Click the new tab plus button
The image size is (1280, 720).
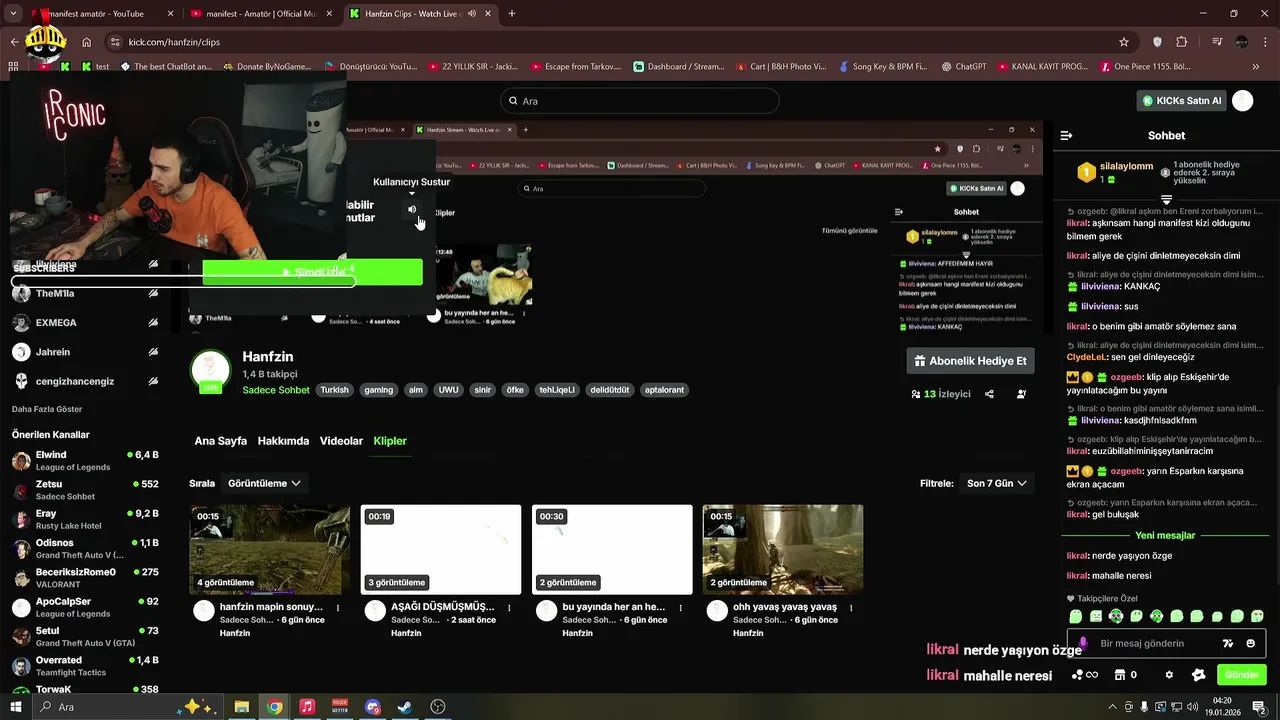(512, 14)
